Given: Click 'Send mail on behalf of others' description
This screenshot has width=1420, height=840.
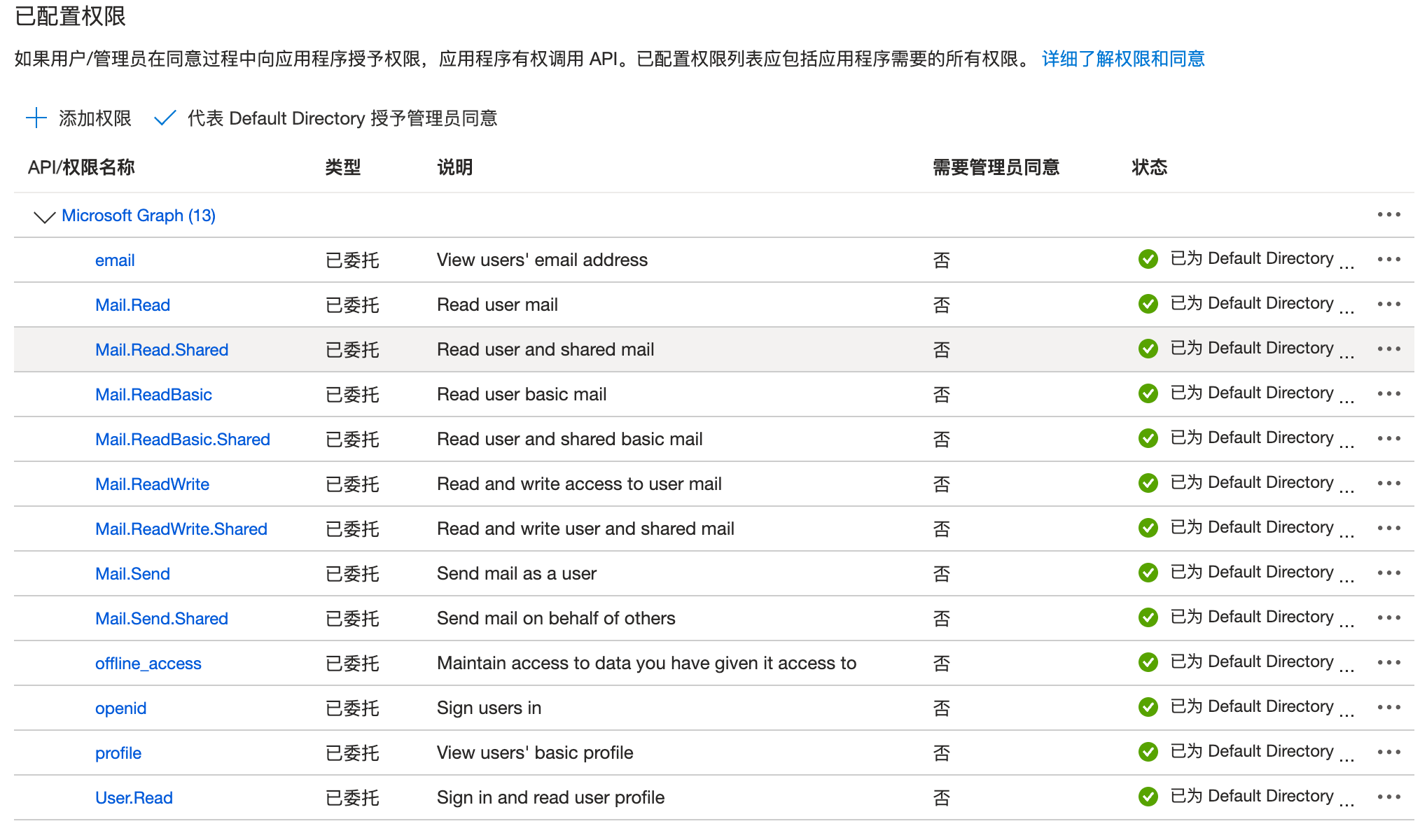Looking at the screenshot, I should 556,618.
